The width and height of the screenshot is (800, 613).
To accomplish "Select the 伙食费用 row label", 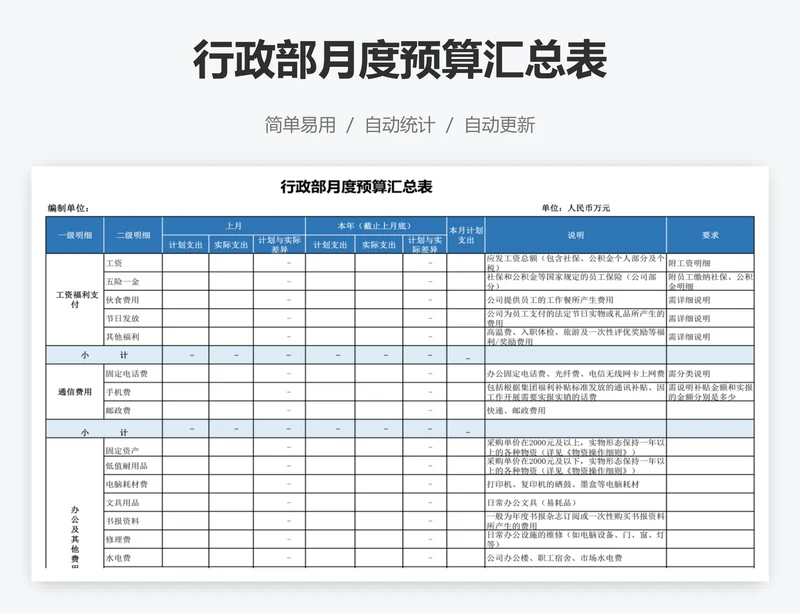I will point(122,300).
